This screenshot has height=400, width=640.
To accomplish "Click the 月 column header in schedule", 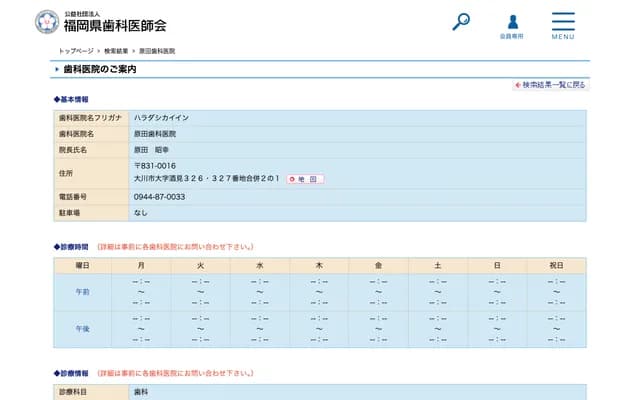I will (141, 265).
